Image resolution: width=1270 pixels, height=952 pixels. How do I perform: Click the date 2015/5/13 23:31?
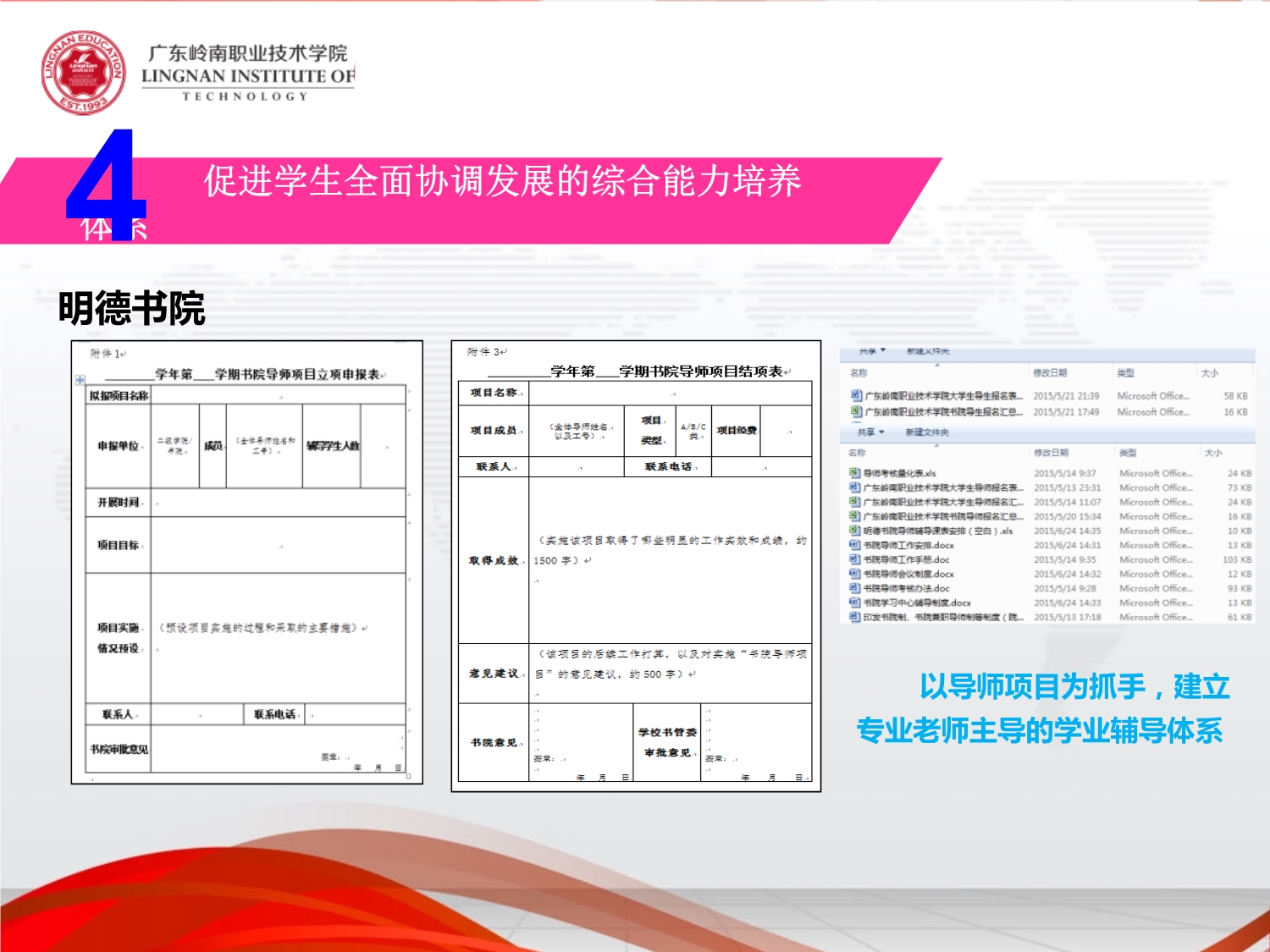(x=1068, y=488)
